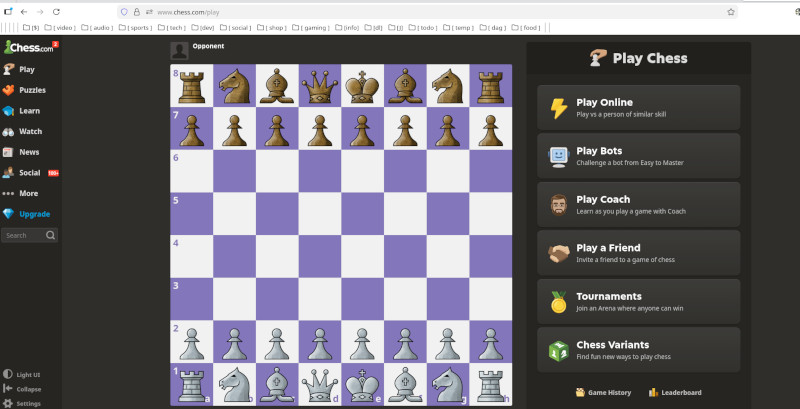Select the white pawn on h2
Image resolution: width=800 pixels, height=409 pixels.
[491, 342]
